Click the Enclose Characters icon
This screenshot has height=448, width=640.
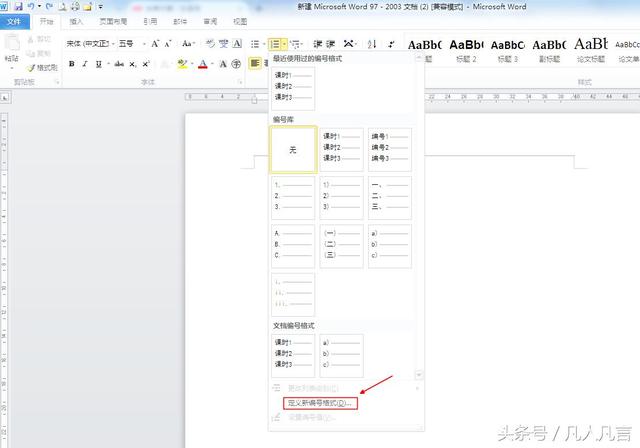click(236, 64)
